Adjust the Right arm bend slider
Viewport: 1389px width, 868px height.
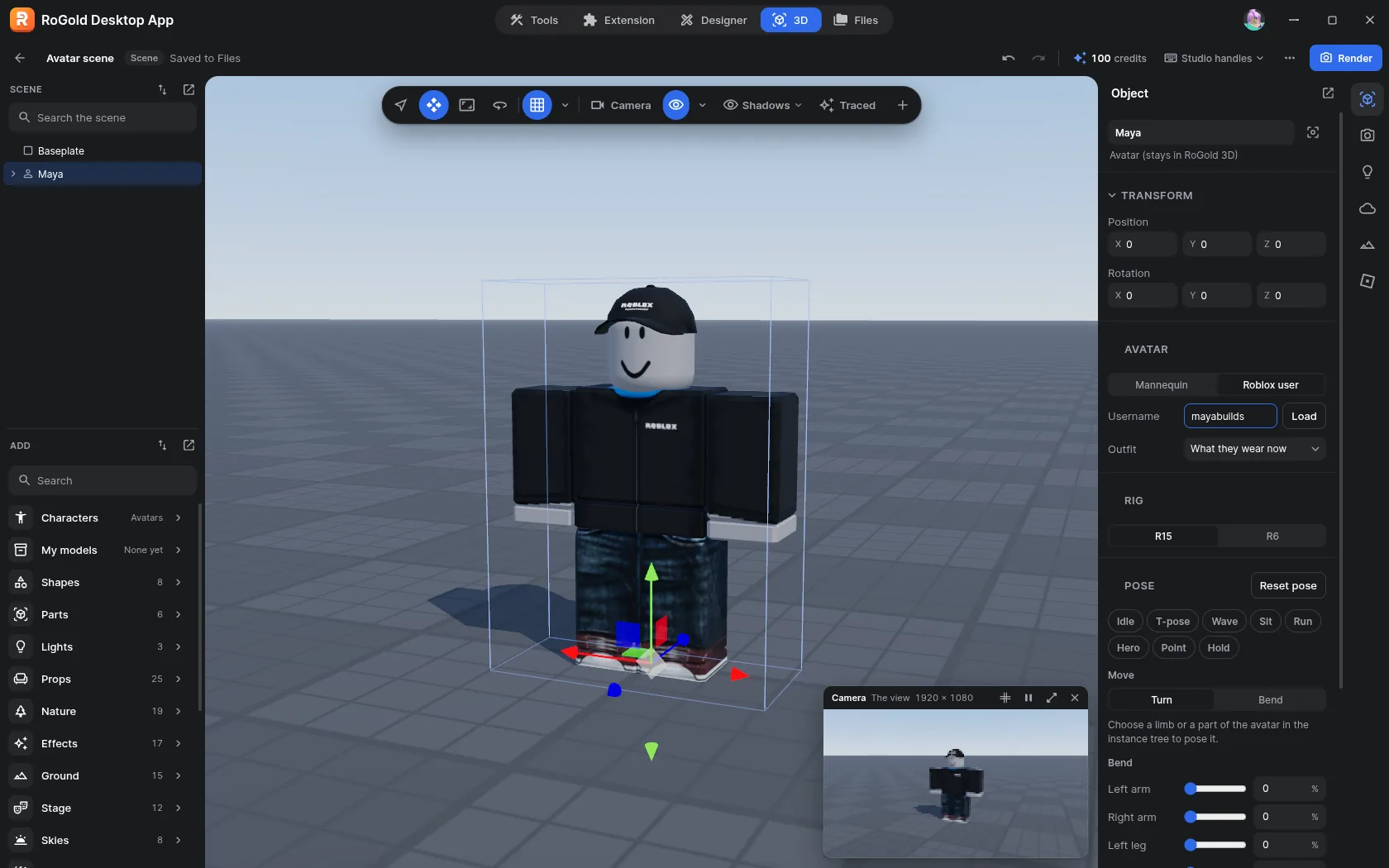(1215, 817)
